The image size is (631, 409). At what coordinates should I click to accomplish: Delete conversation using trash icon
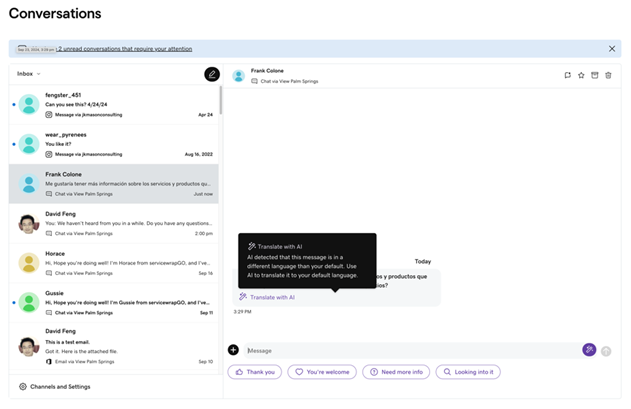[608, 75]
